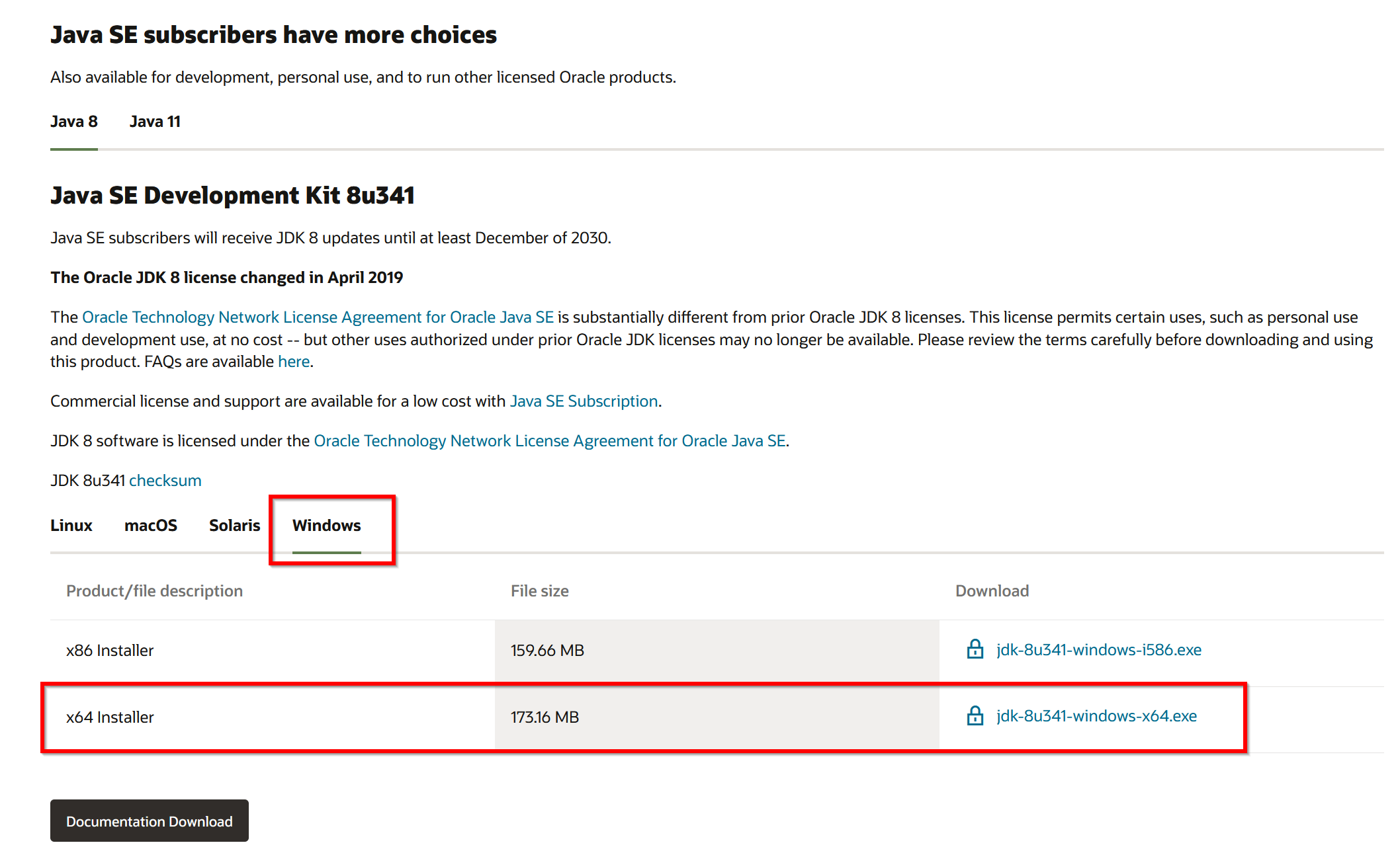Download jdk-8u341-windows-i586.exe installer
This screenshot has height=853, width=1400.
pyautogui.click(x=1099, y=650)
